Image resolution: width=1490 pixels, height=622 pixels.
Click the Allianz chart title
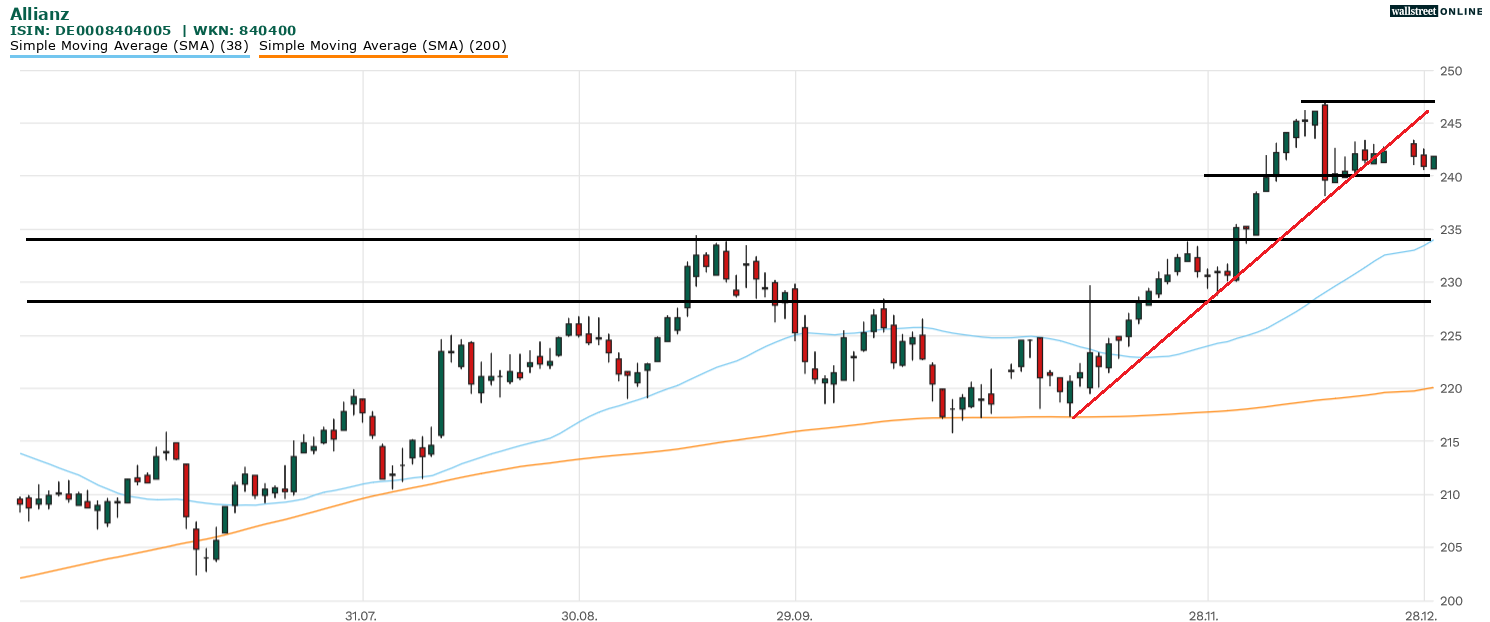pyautogui.click(x=40, y=13)
